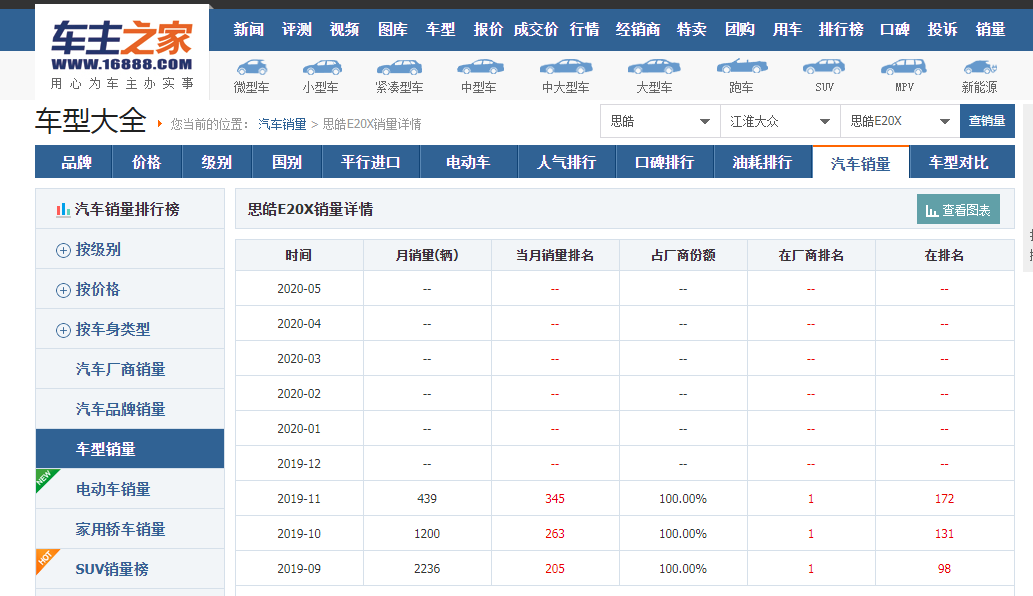Open the 新闻 top menu item
1033x596 pixels.
point(249,30)
